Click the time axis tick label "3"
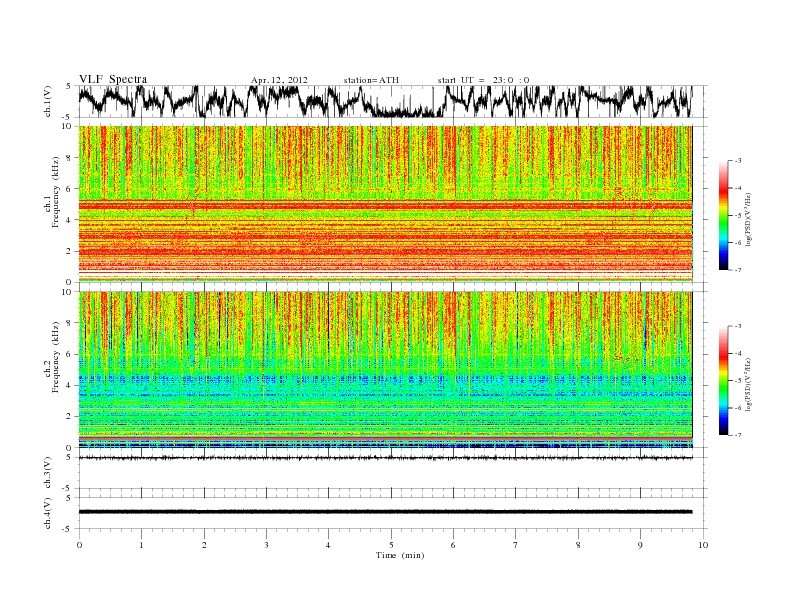The image size is (792, 612). coord(266,545)
